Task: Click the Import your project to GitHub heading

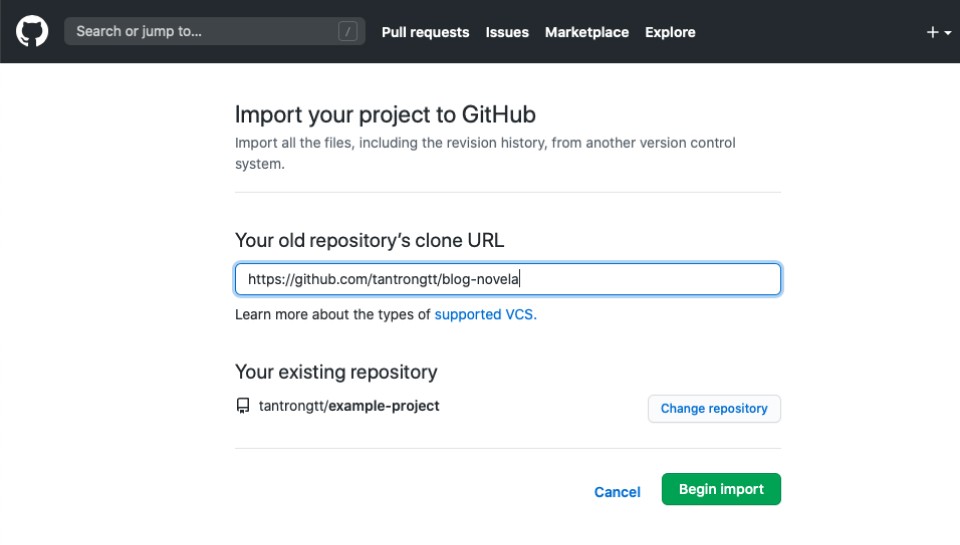Action: pyautogui.click(x=385, y=115)
